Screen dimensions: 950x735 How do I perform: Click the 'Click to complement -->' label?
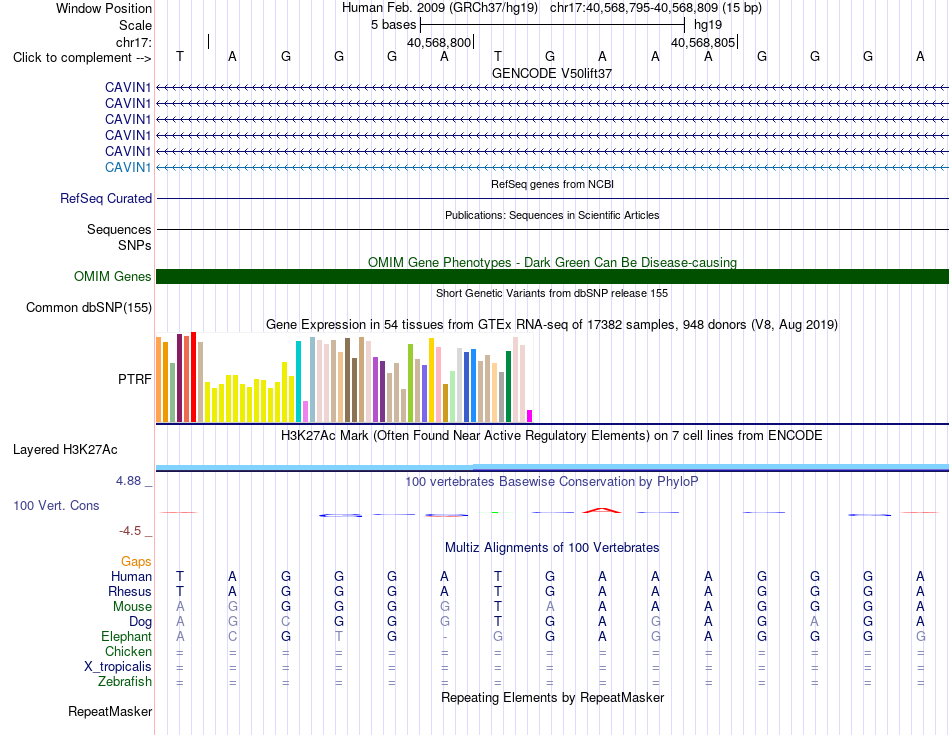(82, 58)
